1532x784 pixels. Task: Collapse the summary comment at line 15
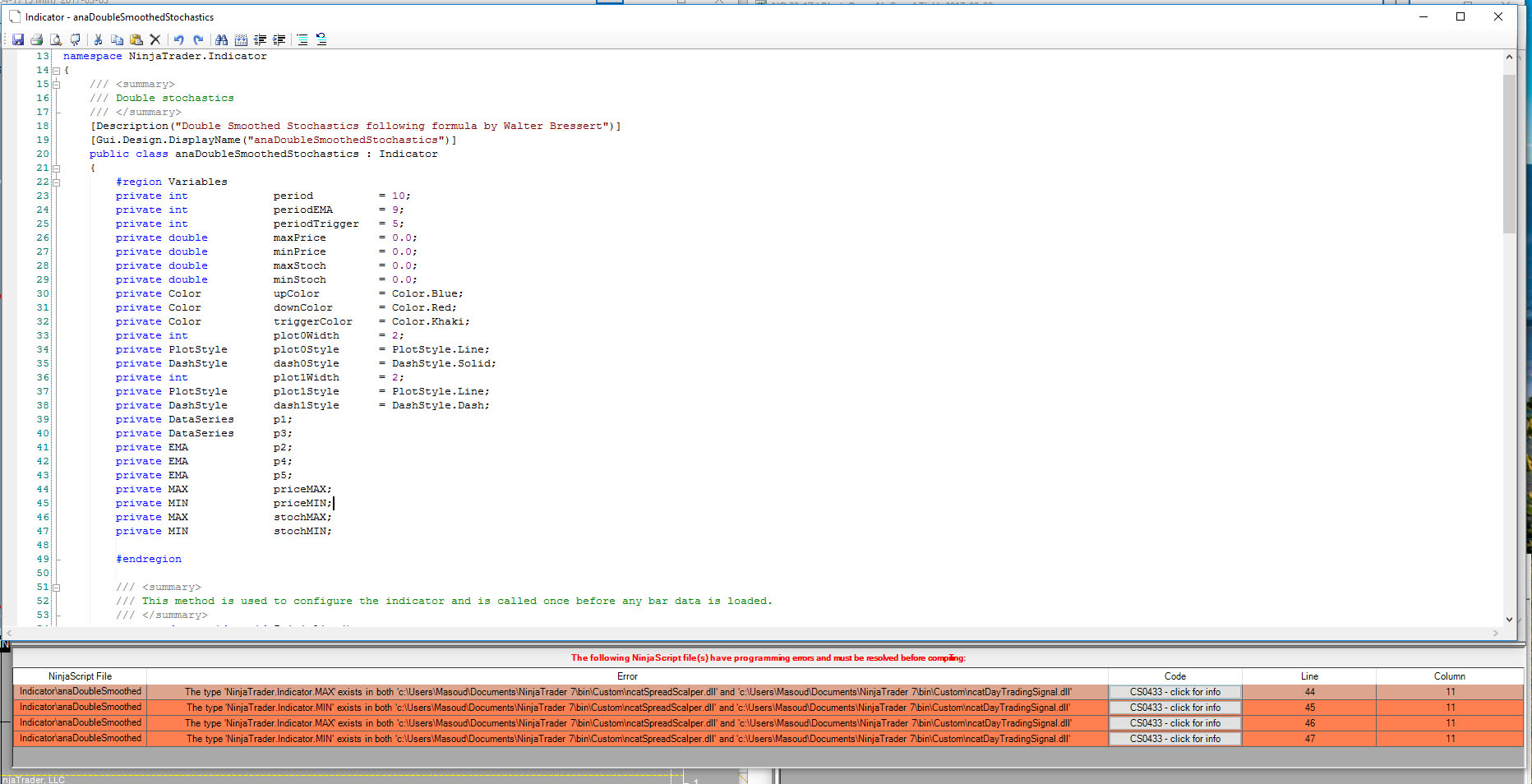(56, 85)
